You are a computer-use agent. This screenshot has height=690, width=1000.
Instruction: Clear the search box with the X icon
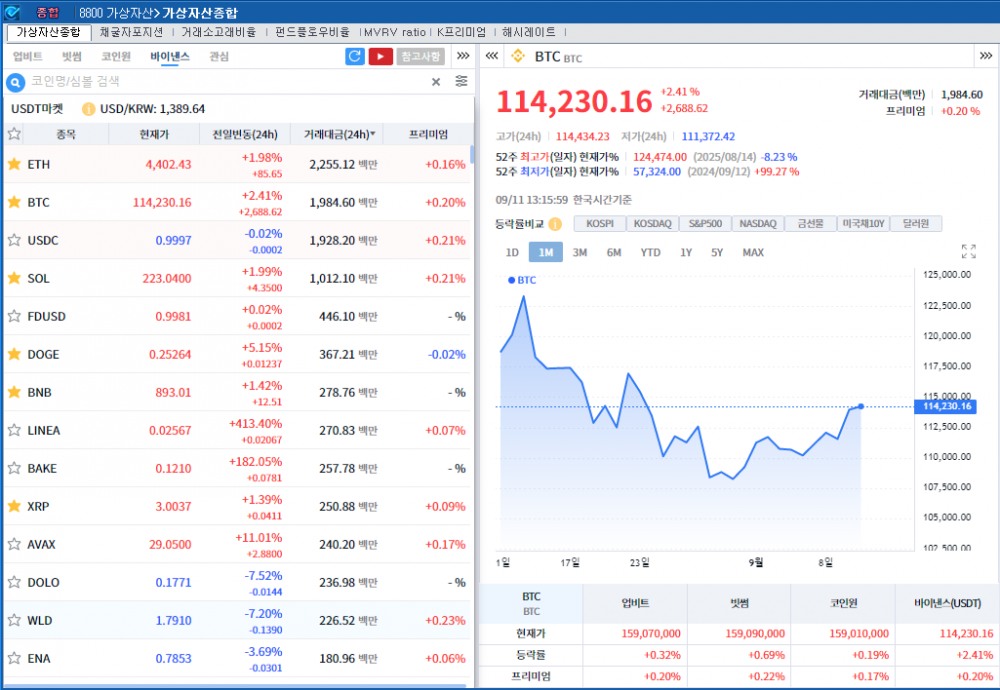point(435,81)
